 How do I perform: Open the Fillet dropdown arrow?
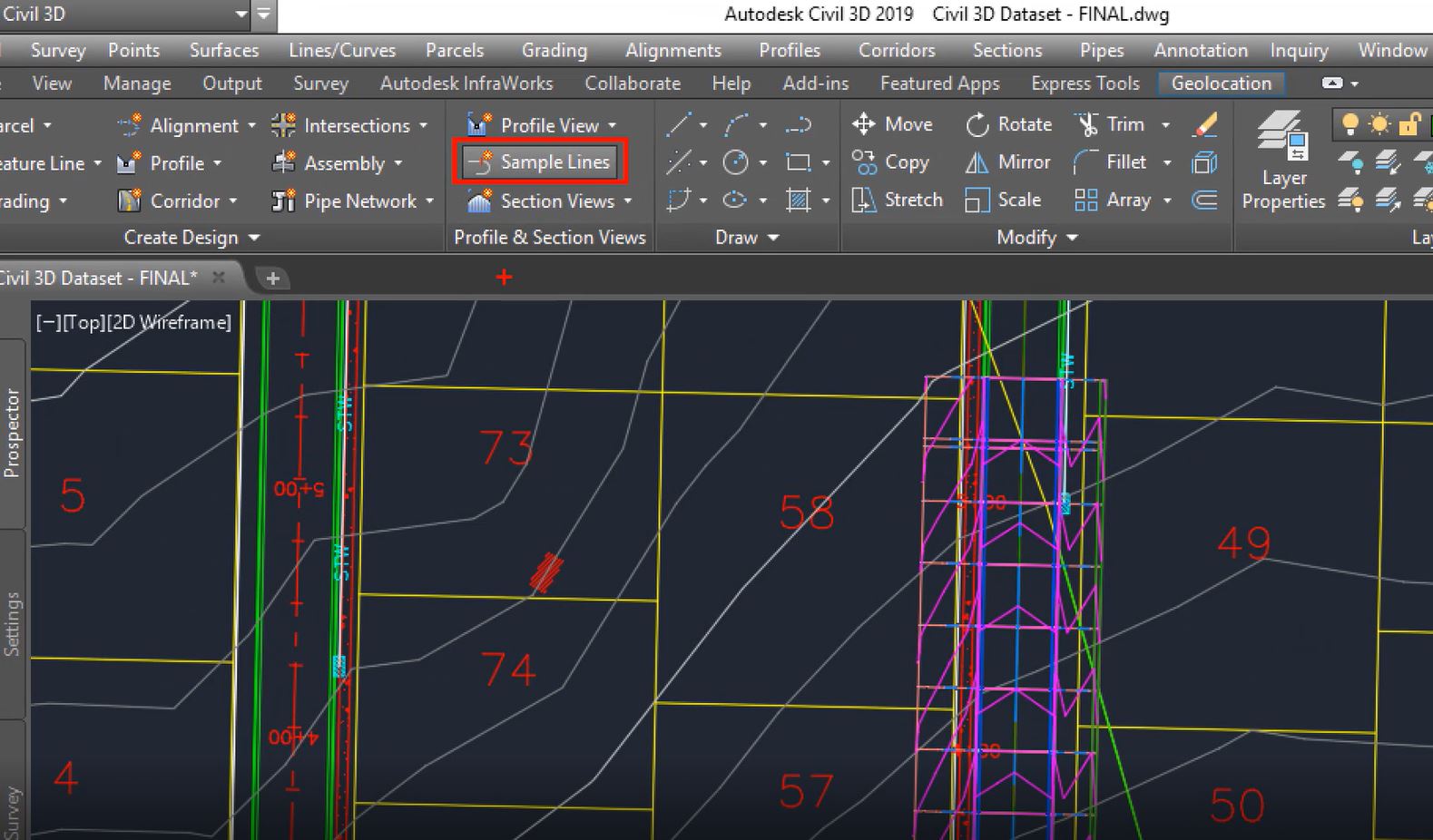[1167, 163]
